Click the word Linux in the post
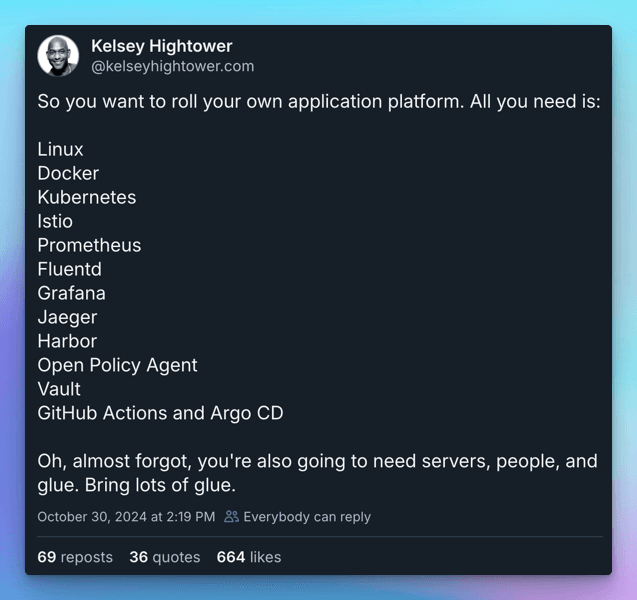 [60, 149]
